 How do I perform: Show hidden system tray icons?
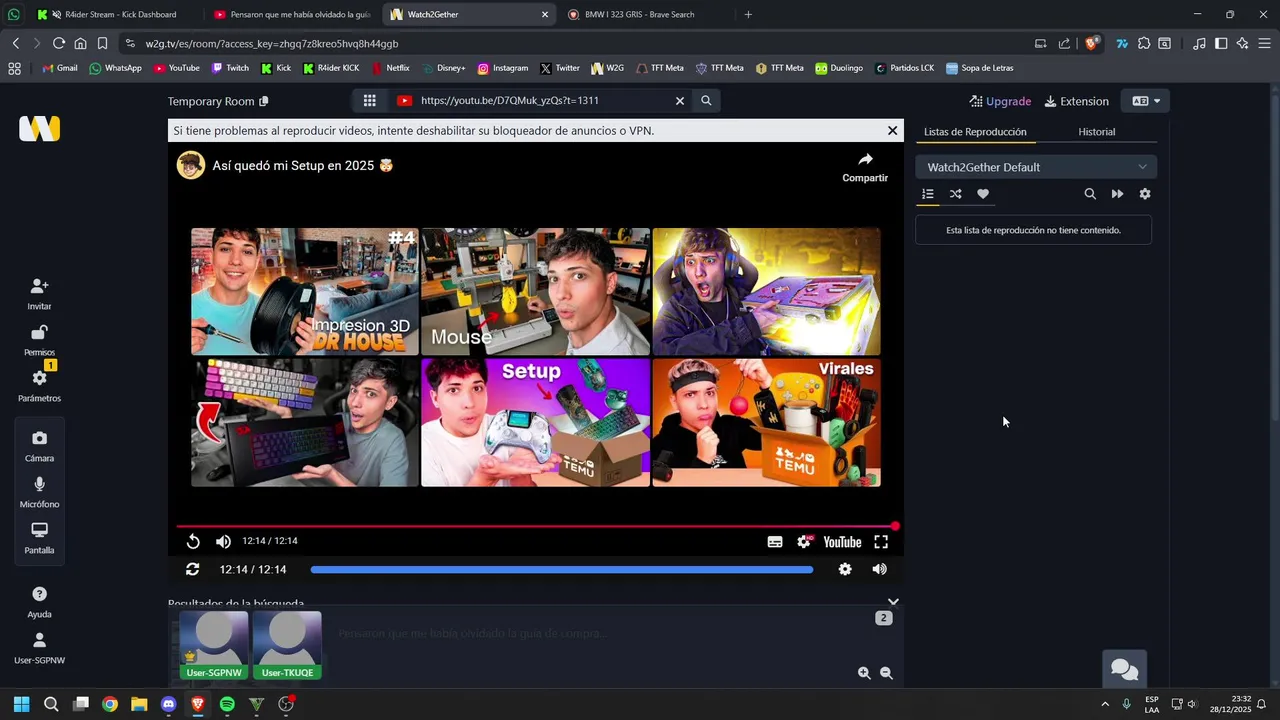[1105, 704]
